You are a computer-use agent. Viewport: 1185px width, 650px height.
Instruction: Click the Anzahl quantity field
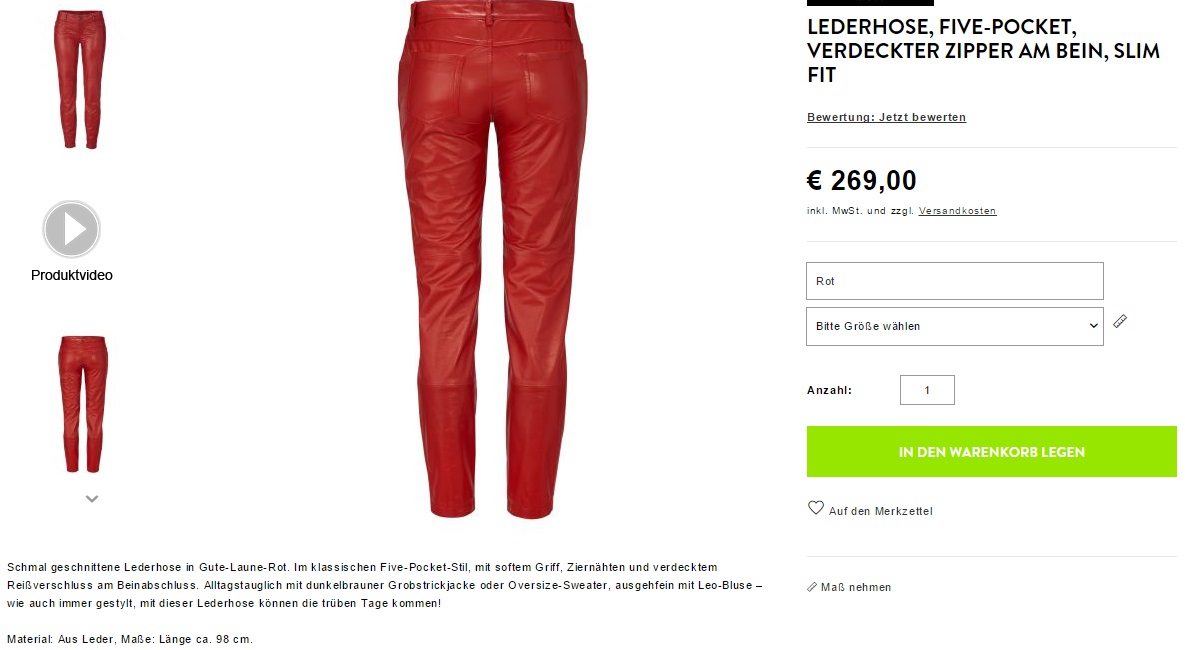coord(927,390)
